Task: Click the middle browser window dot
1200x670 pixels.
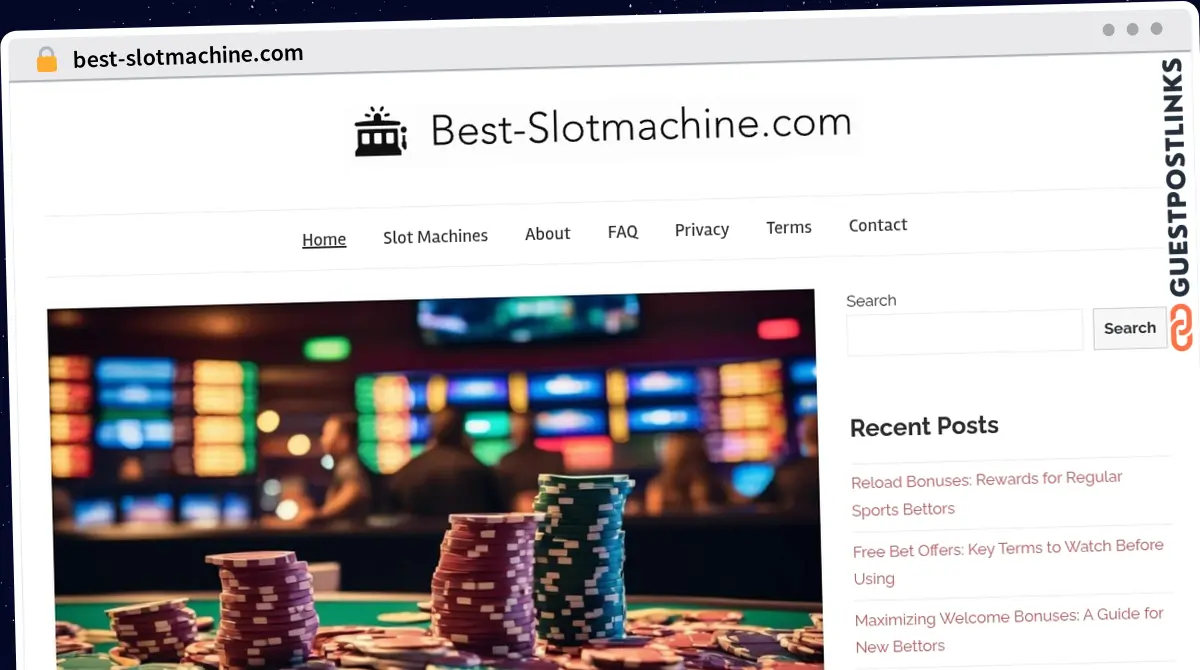Action: pyautogui.click(x=1132, y=30)
